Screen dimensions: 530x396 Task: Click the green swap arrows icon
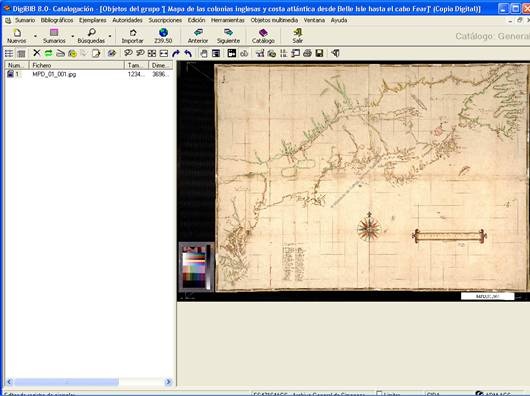pyautogui.click(x=48, y=53)
